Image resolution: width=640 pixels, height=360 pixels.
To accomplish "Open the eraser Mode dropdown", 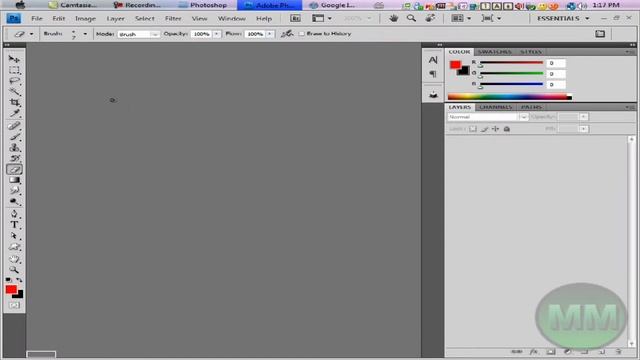I will pyautogui.click(x=154, y=34).
